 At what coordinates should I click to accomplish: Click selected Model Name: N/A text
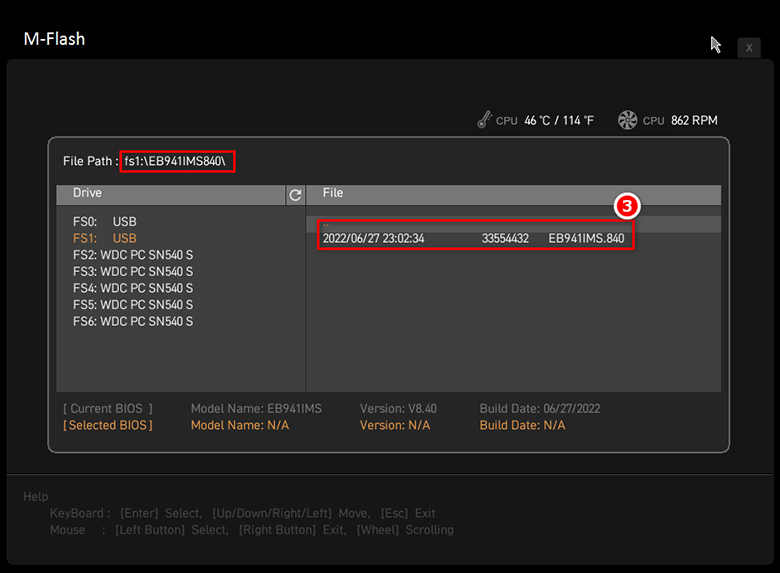point(240,425)
